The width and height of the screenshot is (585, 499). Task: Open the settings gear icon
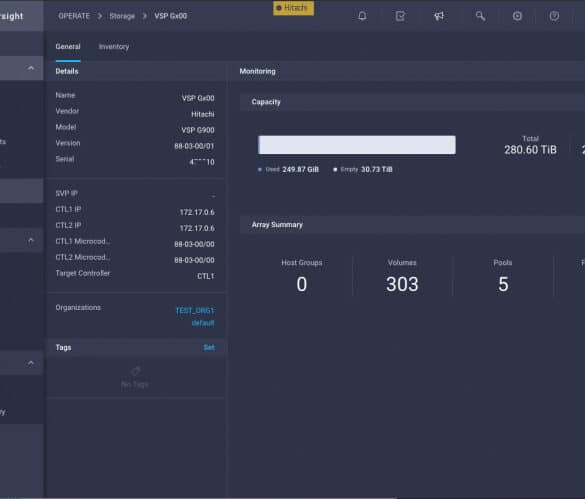(x=517, y=16)
